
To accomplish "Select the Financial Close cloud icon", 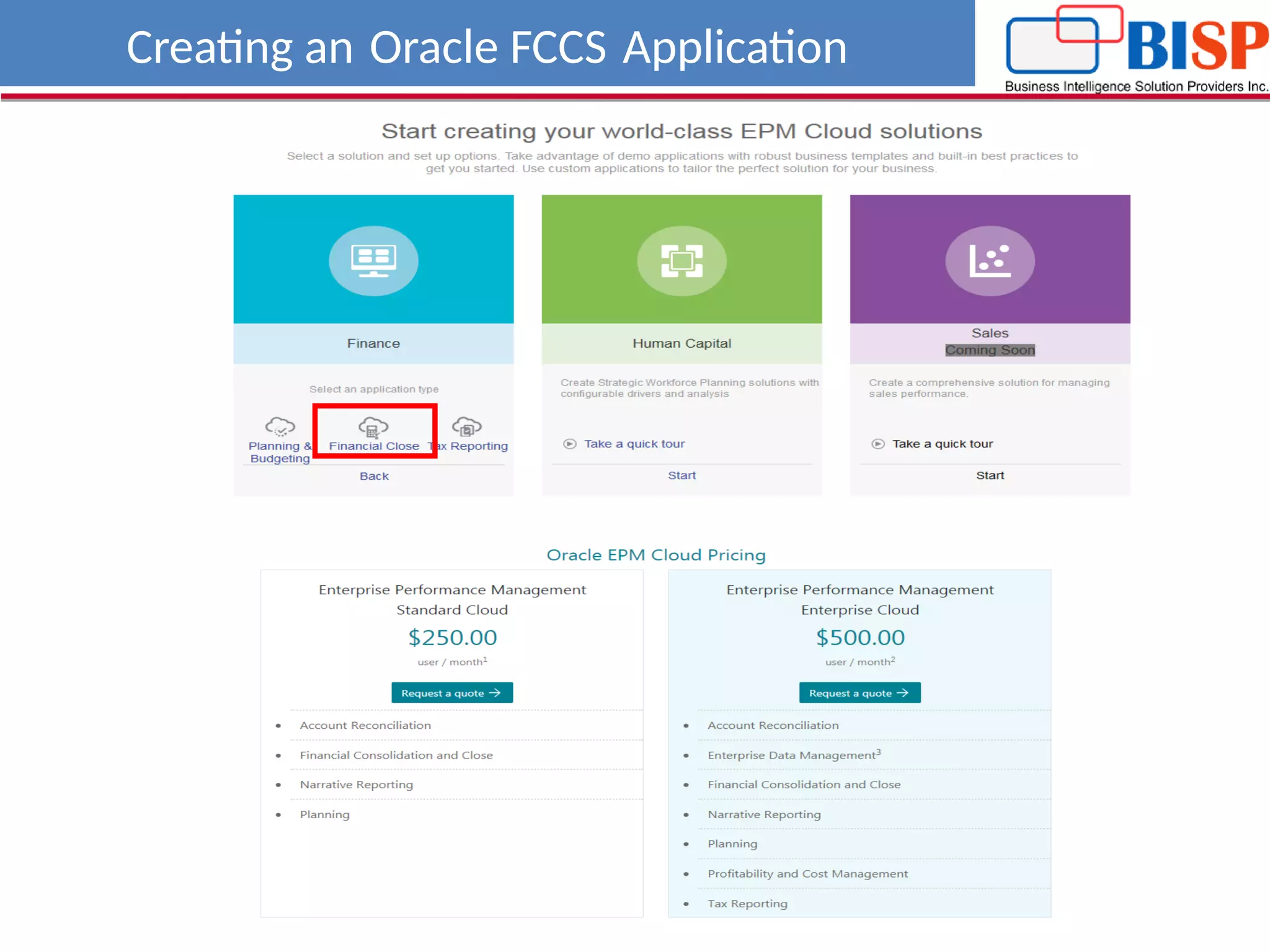I will tap(373, 427).
